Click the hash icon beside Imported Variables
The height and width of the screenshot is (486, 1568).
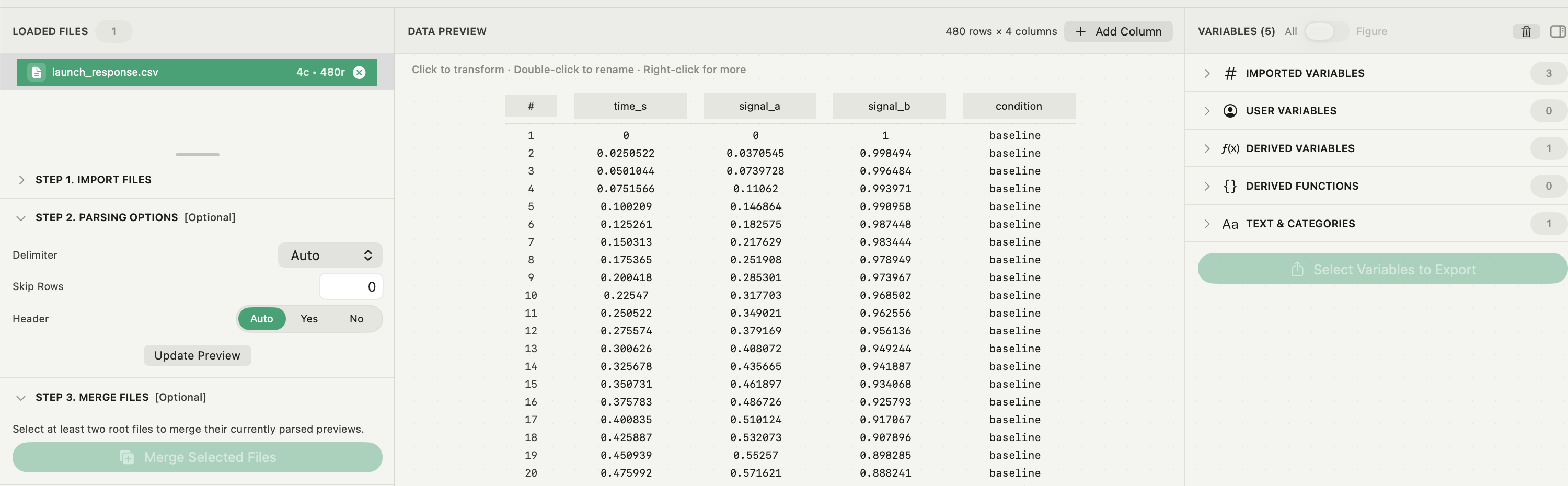(1230, 74)
